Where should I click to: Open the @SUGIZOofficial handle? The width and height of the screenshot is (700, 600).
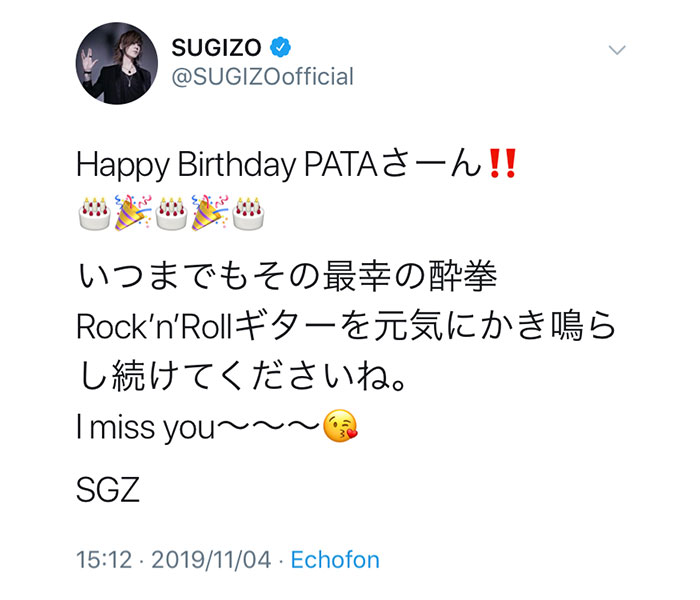(262, 76)
